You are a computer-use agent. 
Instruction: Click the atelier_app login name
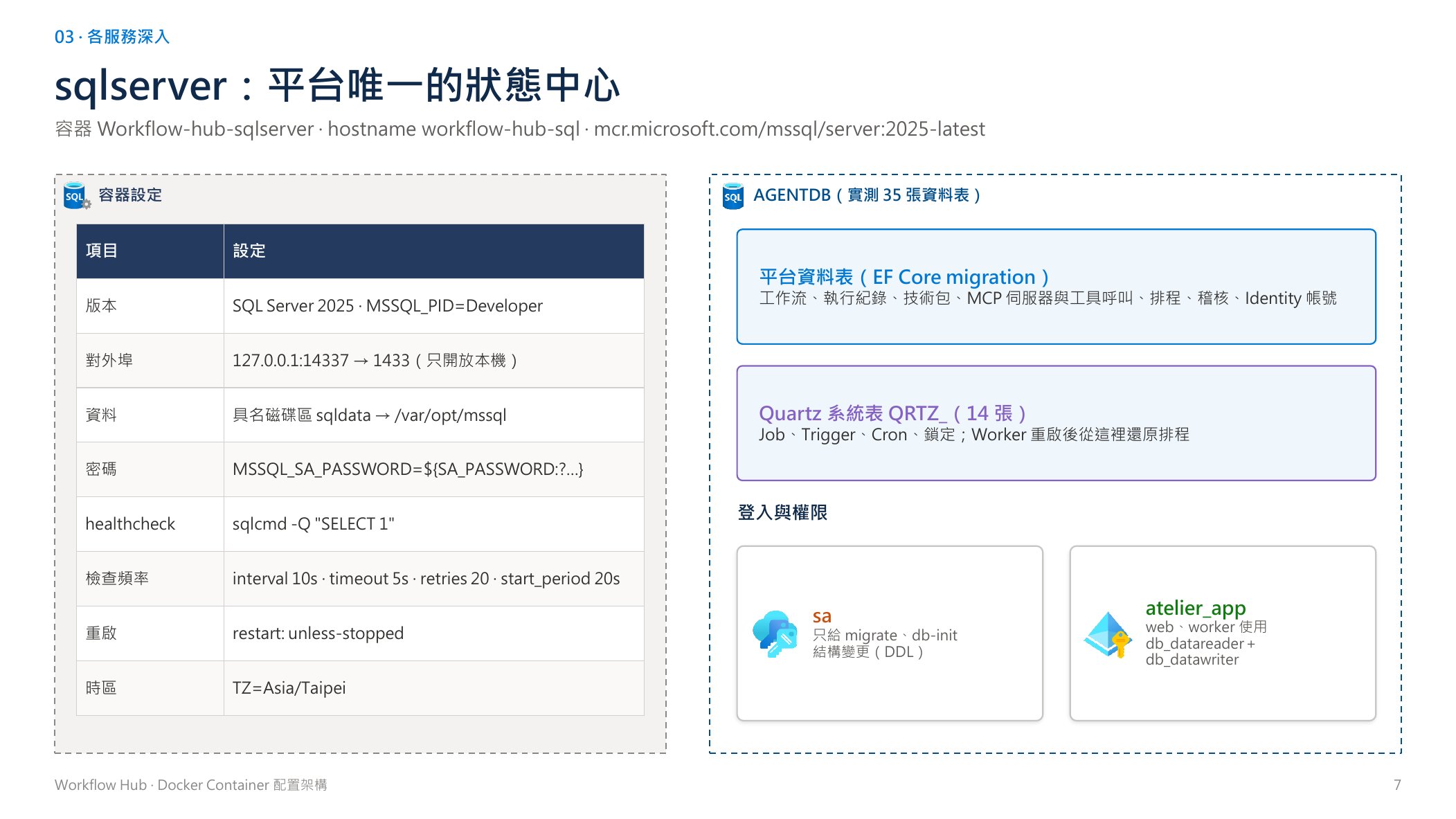click(1196, 608)
